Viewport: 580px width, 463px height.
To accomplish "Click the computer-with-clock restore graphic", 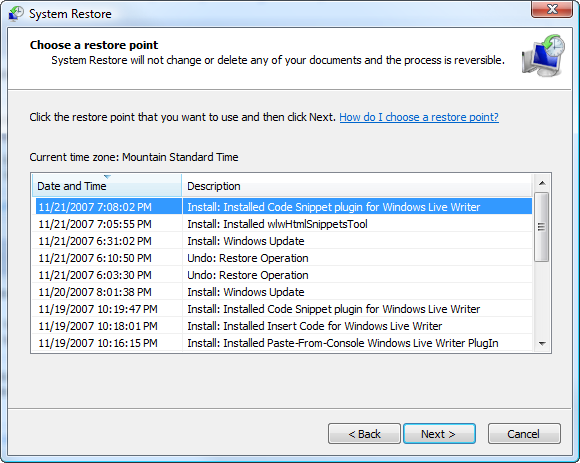I will (x=543, y=55).
